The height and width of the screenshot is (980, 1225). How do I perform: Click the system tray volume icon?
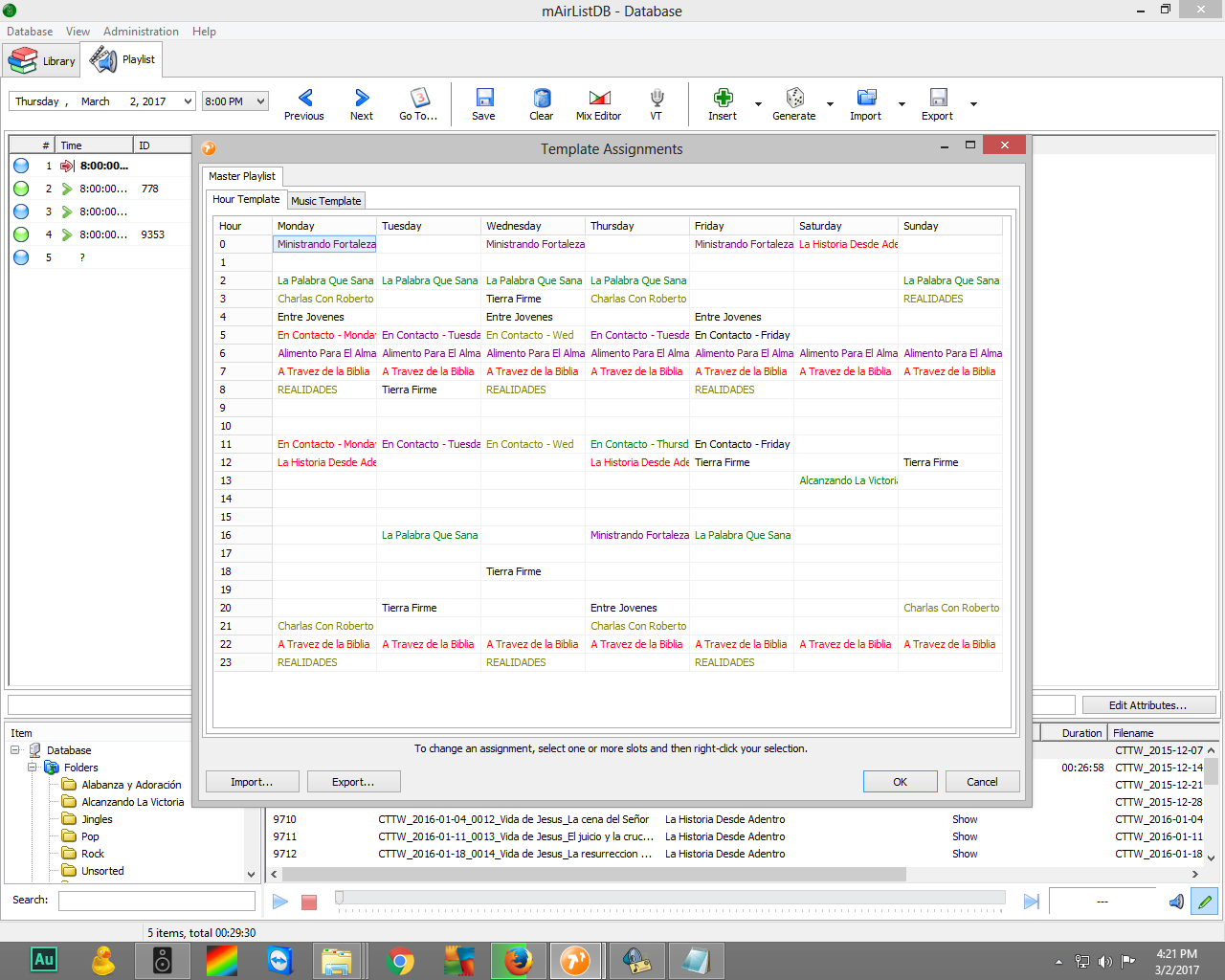tap(1105, 962)
